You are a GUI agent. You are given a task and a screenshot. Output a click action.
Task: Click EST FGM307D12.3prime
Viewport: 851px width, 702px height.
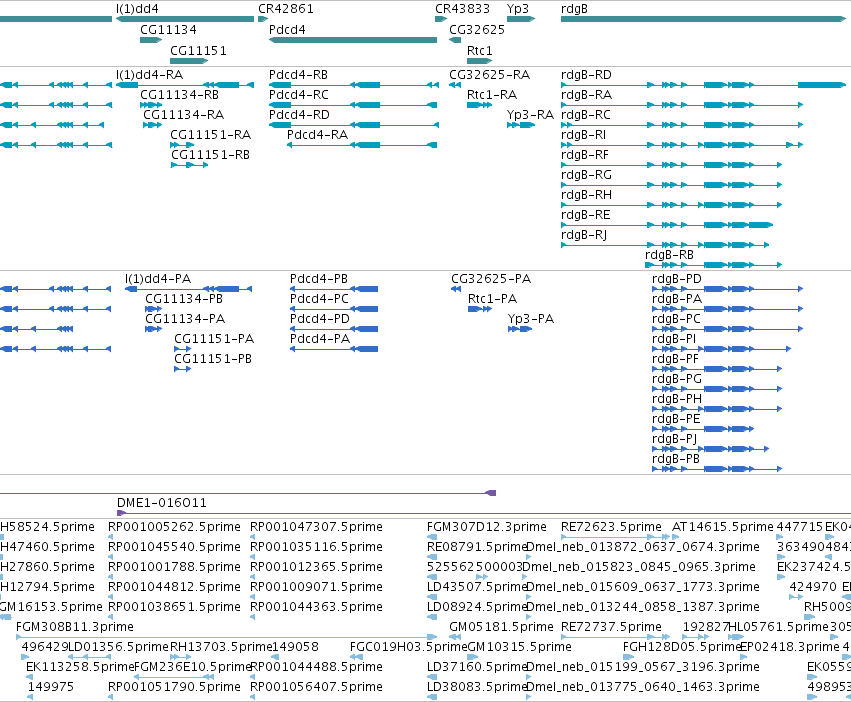pos(486,527)
